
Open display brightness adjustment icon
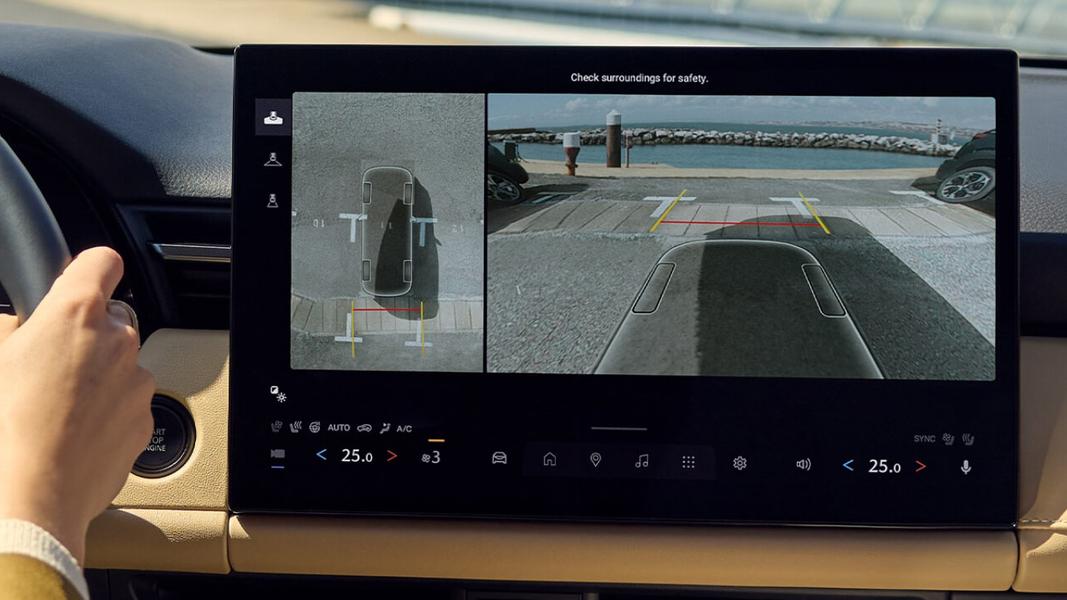pos(278,393)
